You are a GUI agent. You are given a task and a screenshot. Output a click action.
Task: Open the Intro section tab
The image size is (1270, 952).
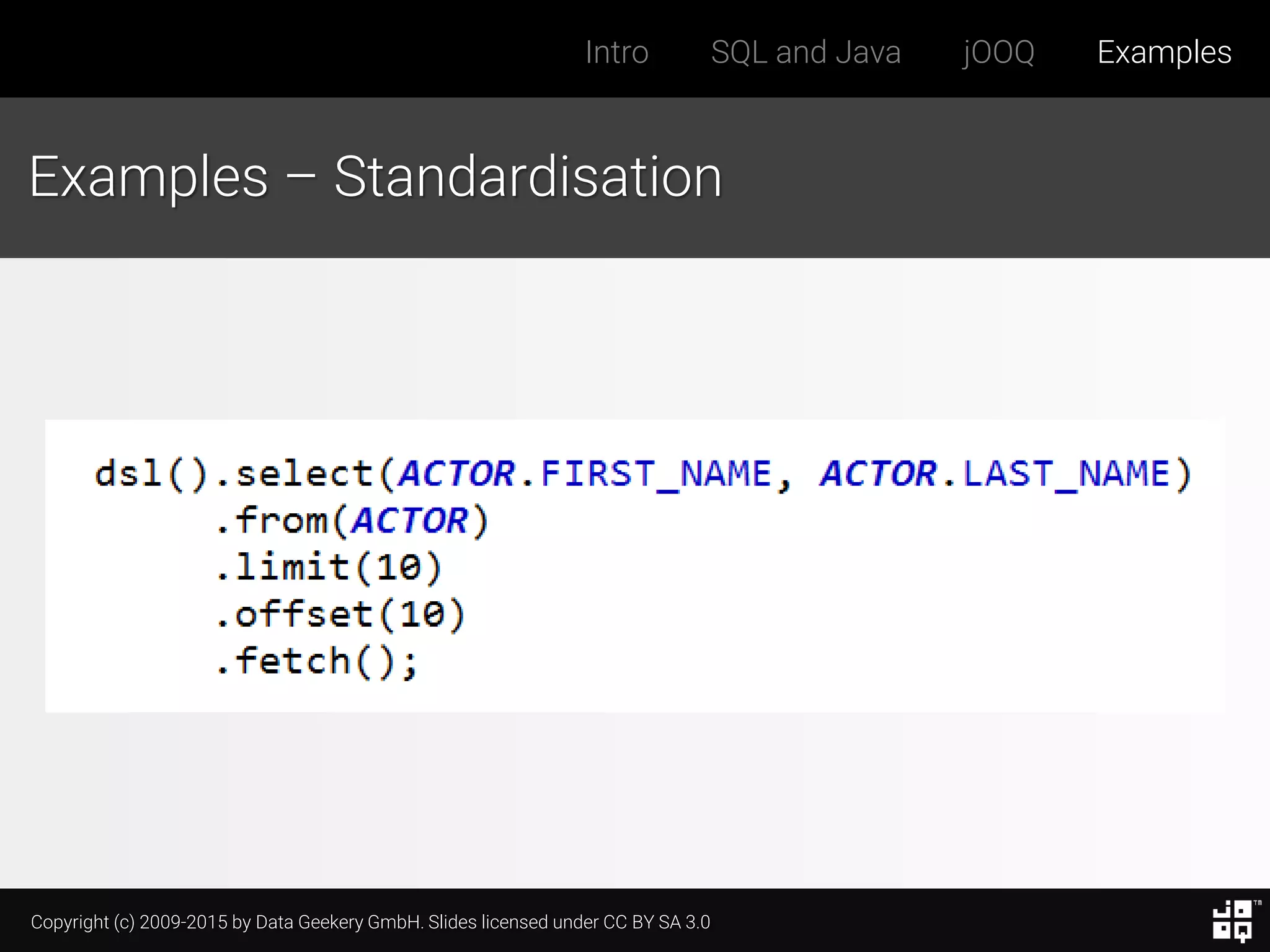click(616, 52)
